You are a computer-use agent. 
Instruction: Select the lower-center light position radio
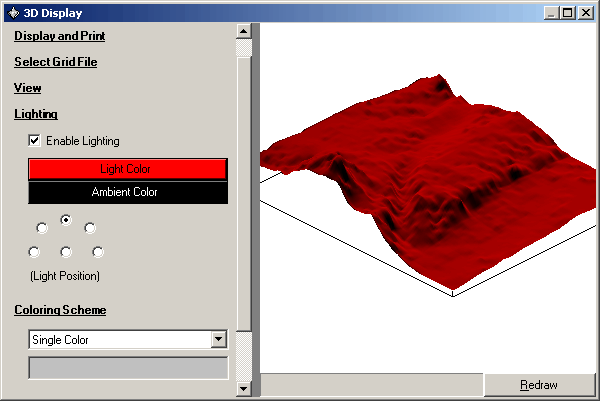click(66, 252)
